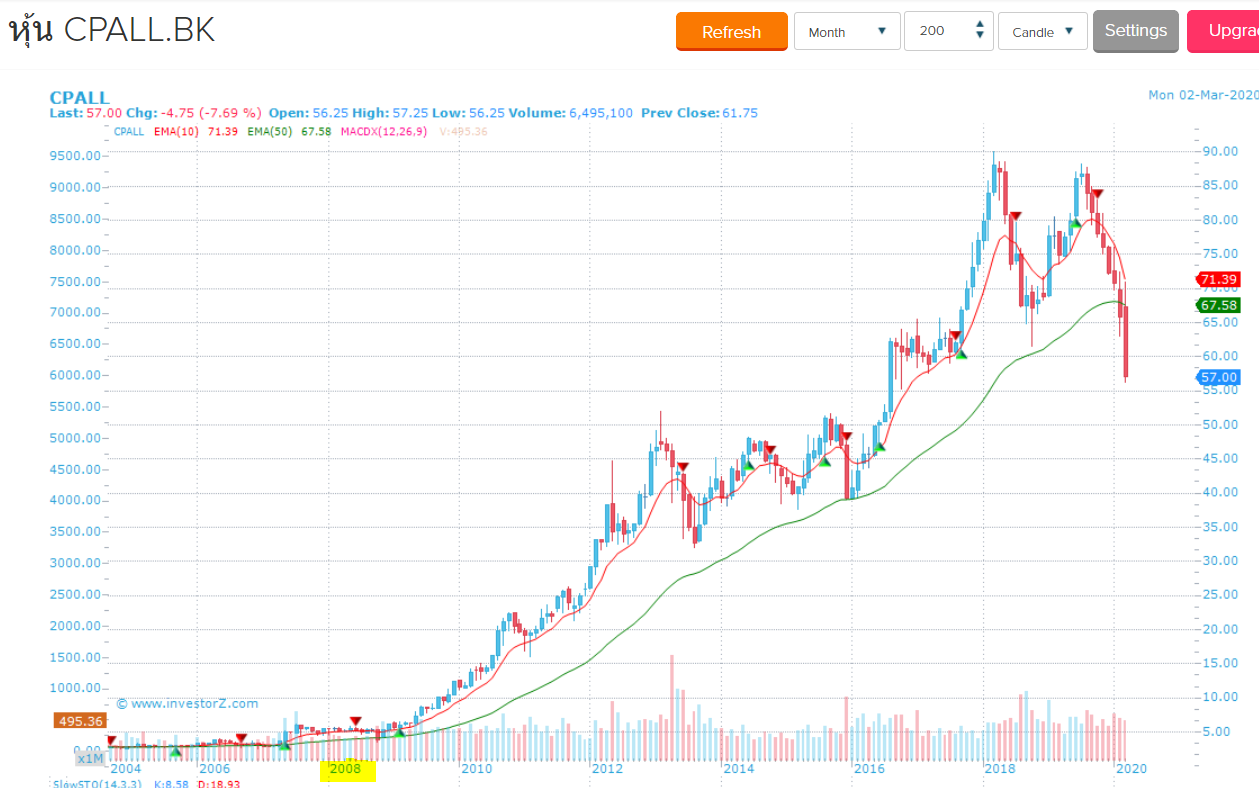Image resolution: width=1259 pixels, height=788 pixels.
Task: Click the EMA(10) 71.39 legend entry
Action: tap(196, 132)
